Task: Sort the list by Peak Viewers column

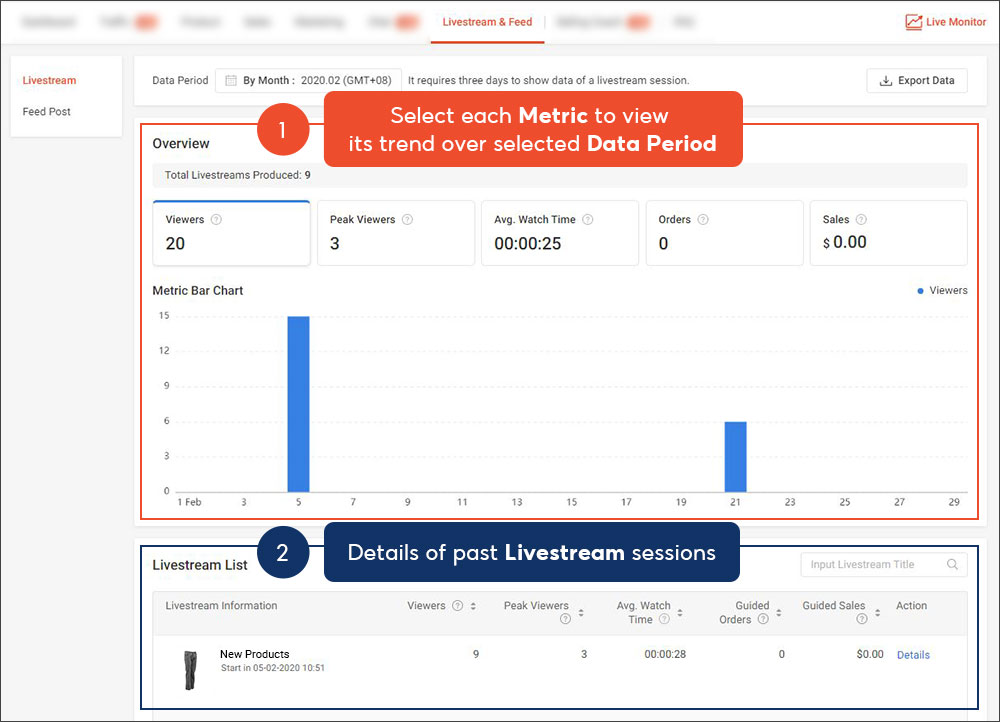Action: (x=581, y=613)
